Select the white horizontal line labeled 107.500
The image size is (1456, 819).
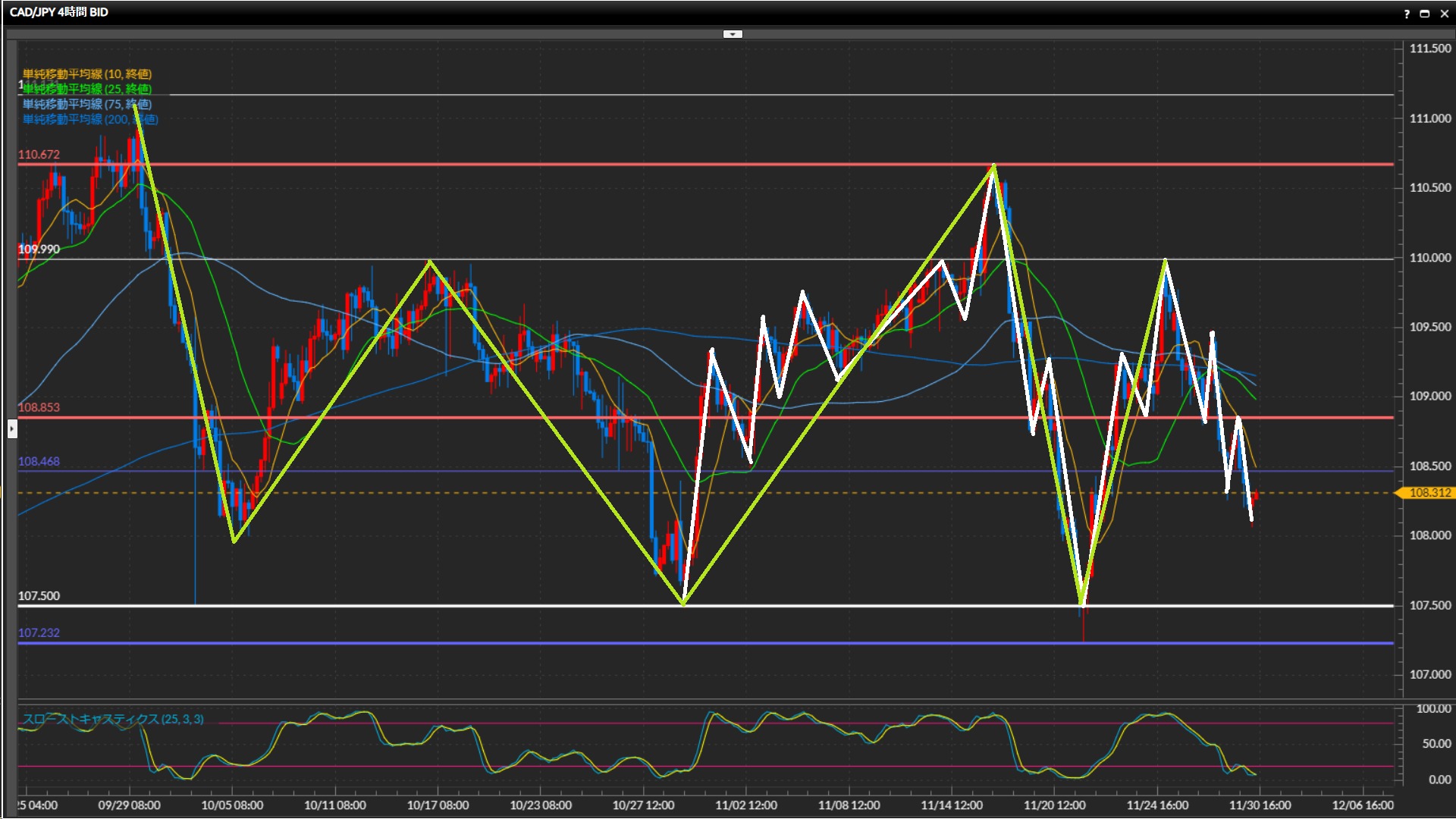pyautogui.click(x=455, y=606)
